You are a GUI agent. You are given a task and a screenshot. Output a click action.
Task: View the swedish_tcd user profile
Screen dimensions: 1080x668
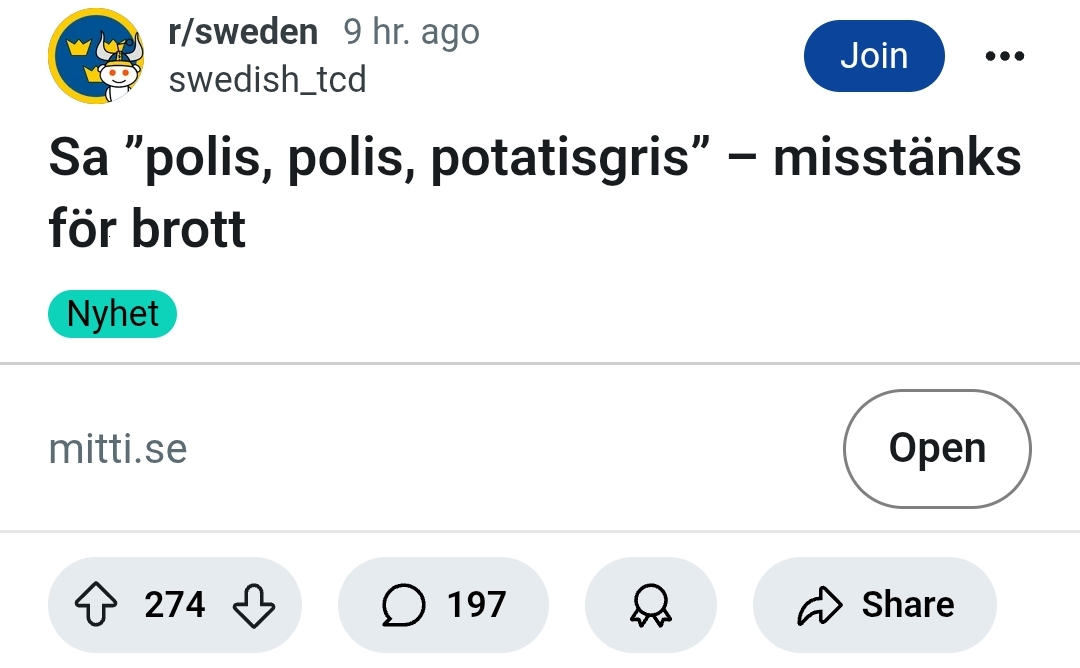click(x=267, y=79)
